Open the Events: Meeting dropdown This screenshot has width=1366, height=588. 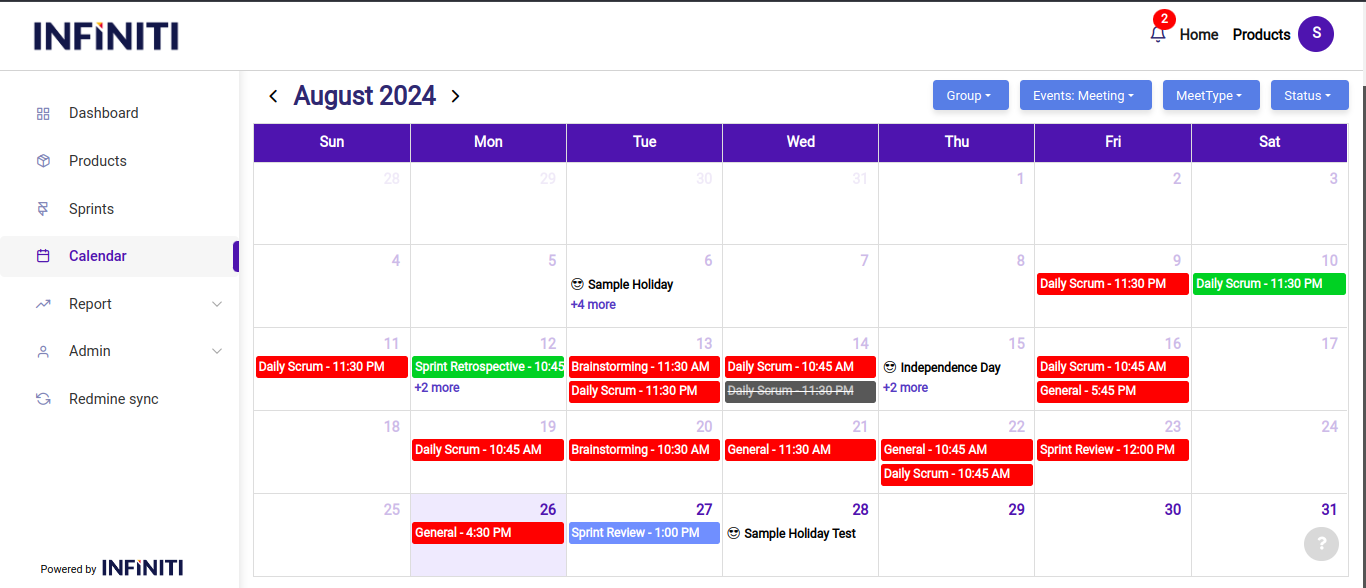click(x=1084, y=96)
